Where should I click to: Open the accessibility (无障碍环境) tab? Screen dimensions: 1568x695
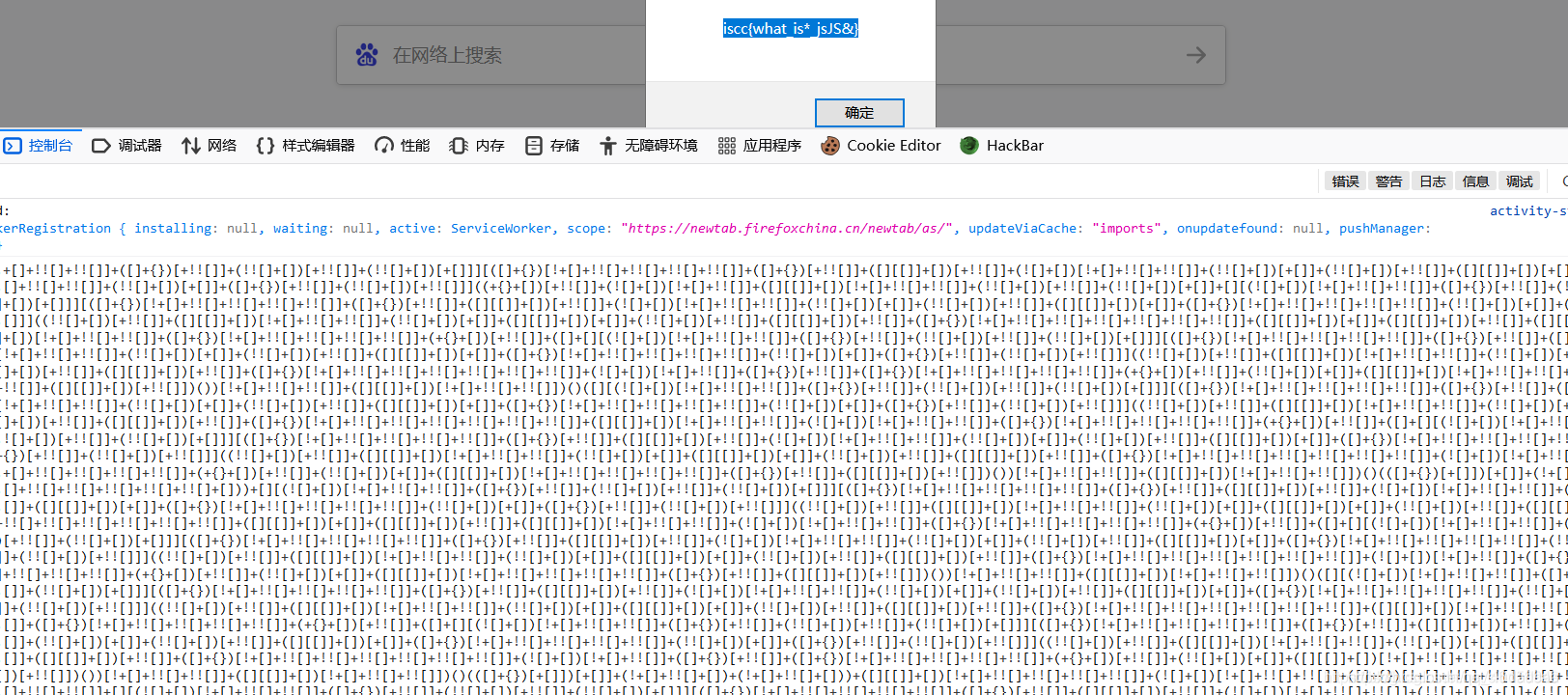[649, 146]
